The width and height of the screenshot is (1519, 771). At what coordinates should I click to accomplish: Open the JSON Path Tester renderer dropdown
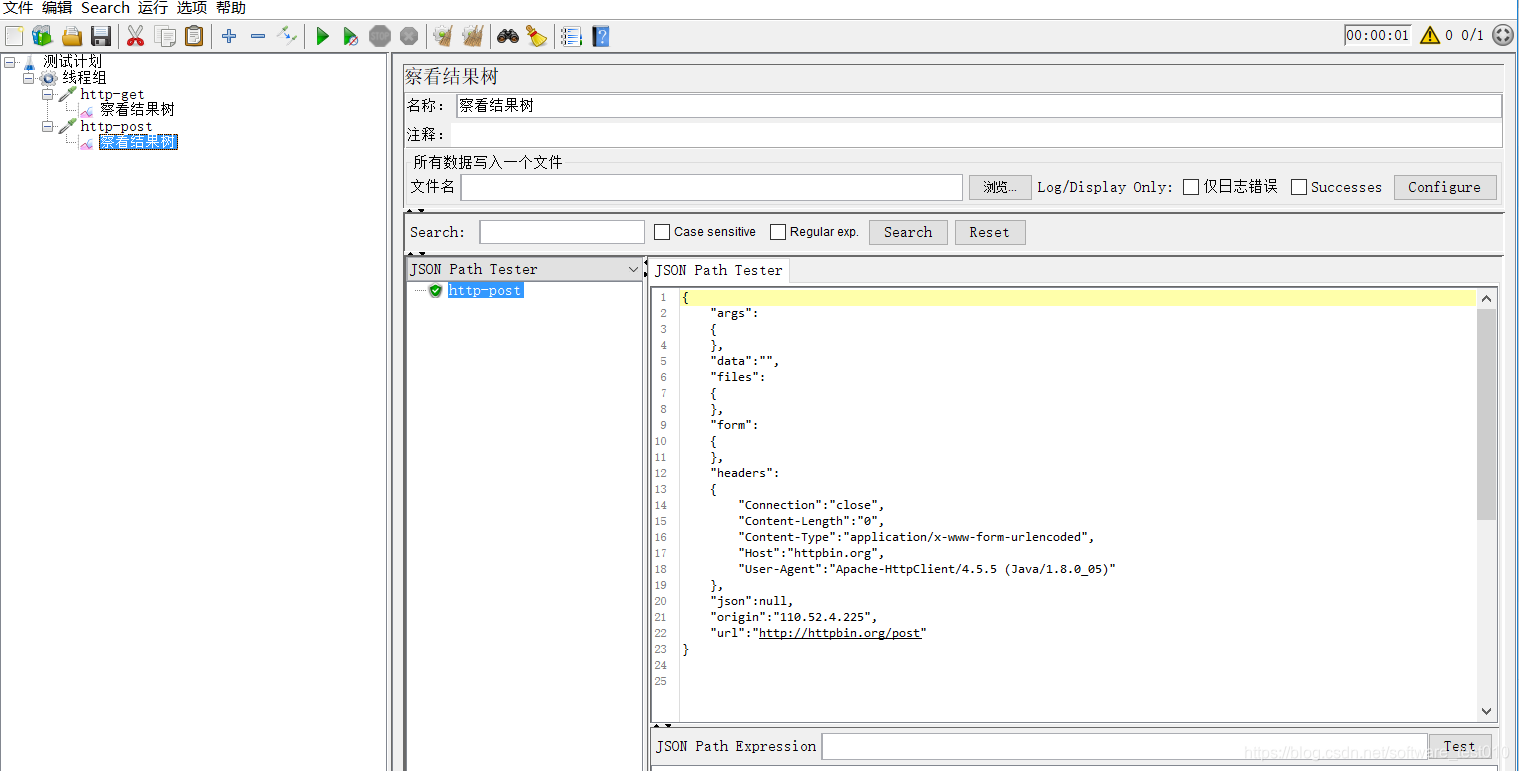point(632,269)
